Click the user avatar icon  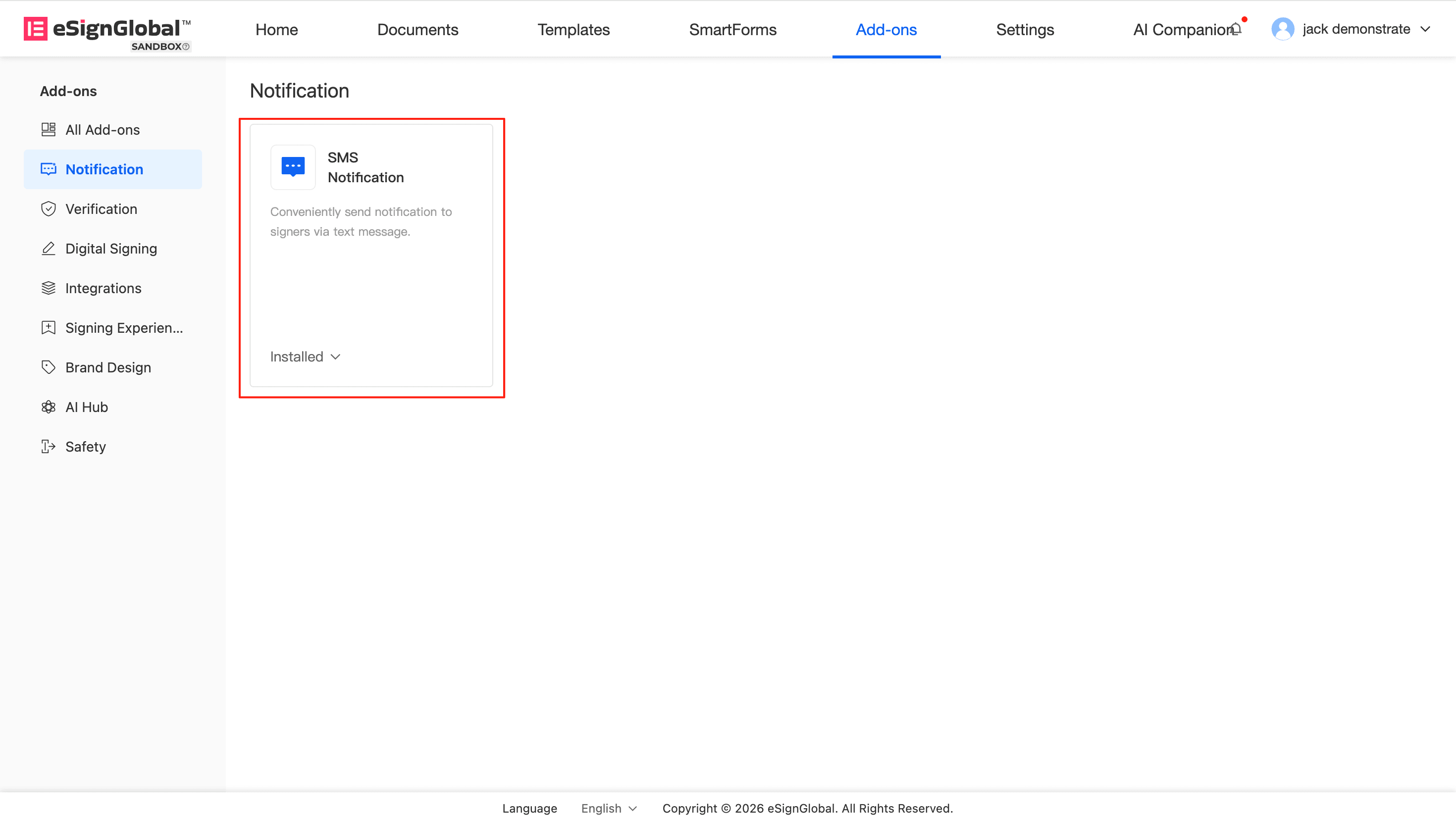click(x=1282, y=29)
